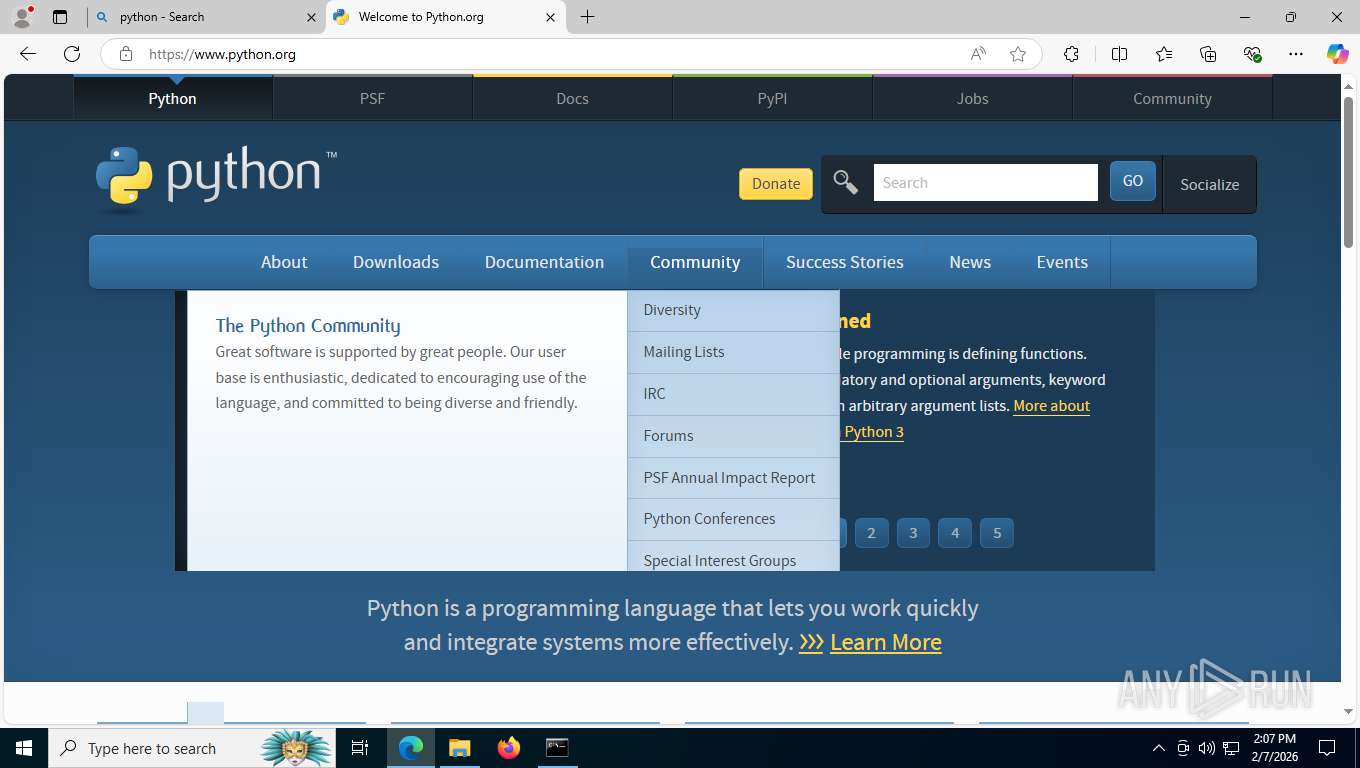The image size is (1360, 768).
Task: Open the Extensions puzzle icon
Action: pos(1071,54)
